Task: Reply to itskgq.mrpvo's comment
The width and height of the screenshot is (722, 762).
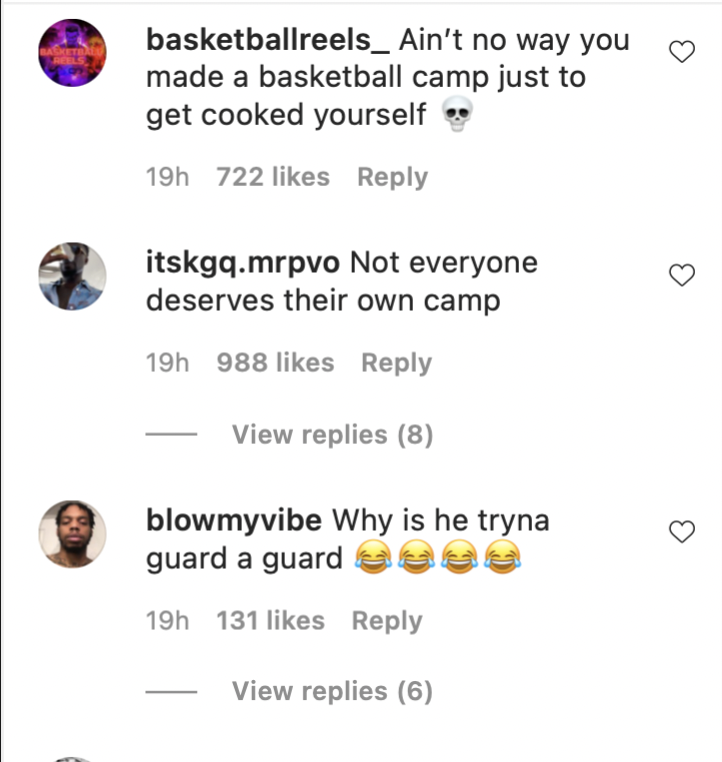Action: pos(396,363)
